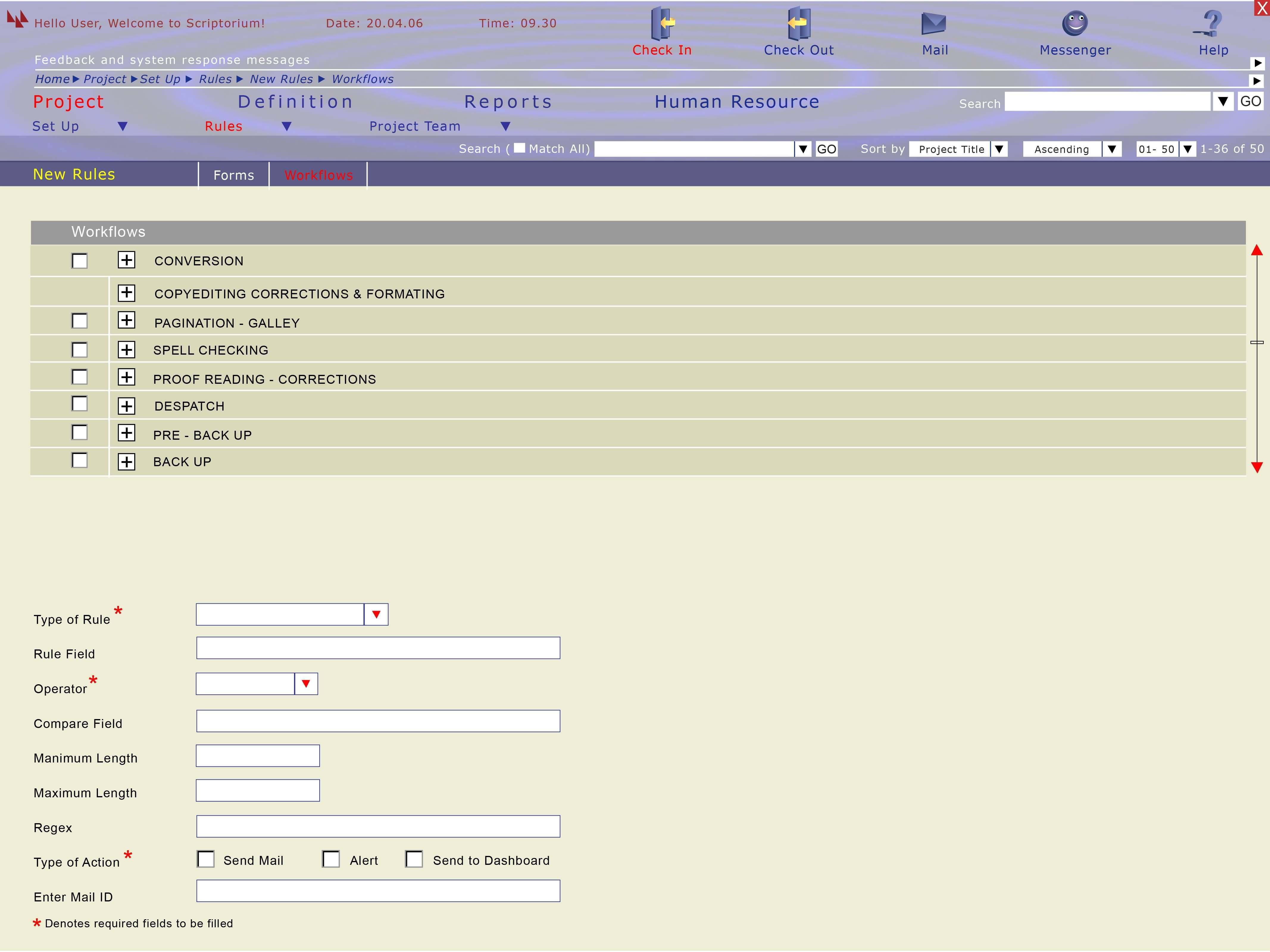
Task: Open the Messenger smiley icon
Action: click(x=1074, y=24)
